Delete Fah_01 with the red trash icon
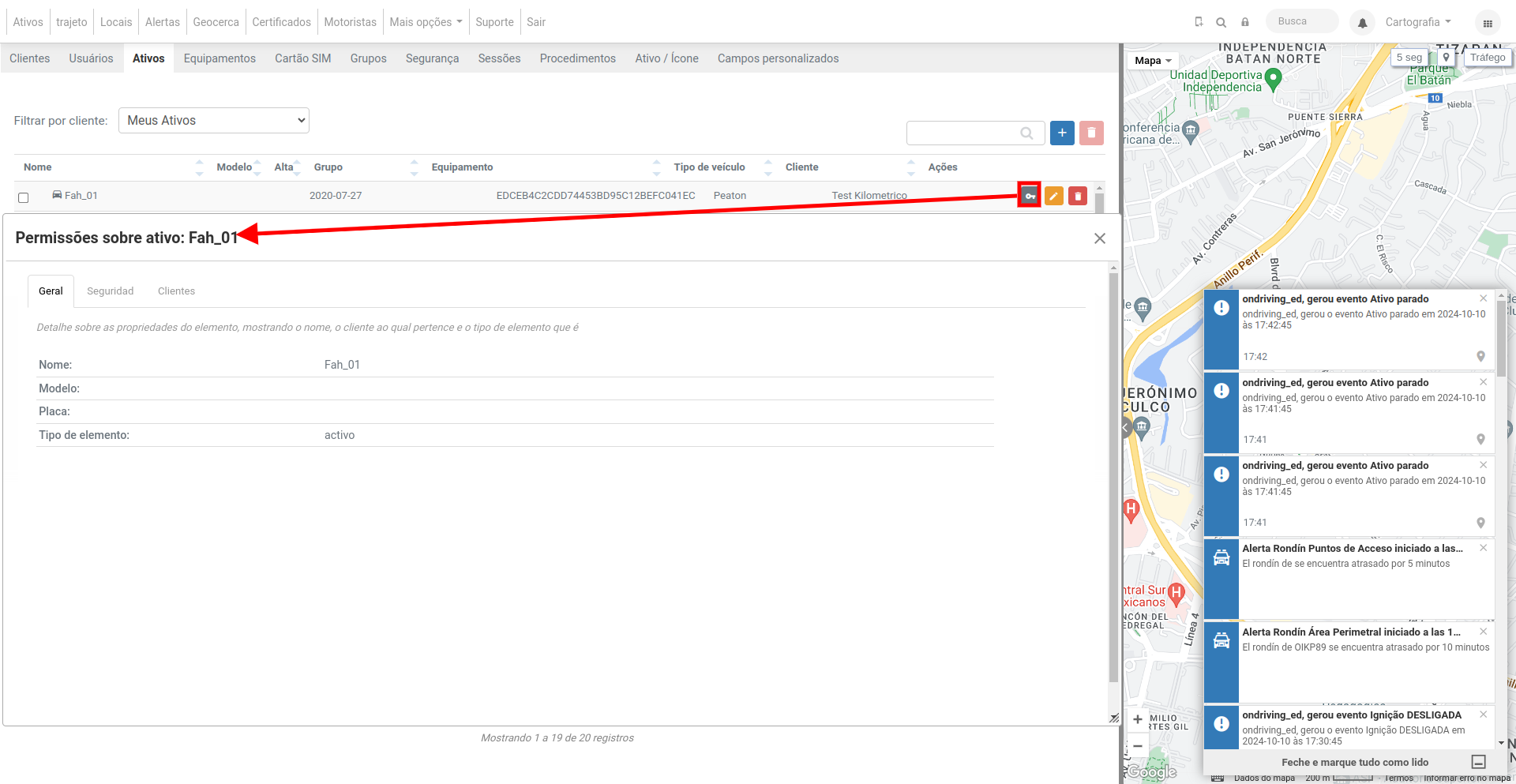 click(1078, 196)
